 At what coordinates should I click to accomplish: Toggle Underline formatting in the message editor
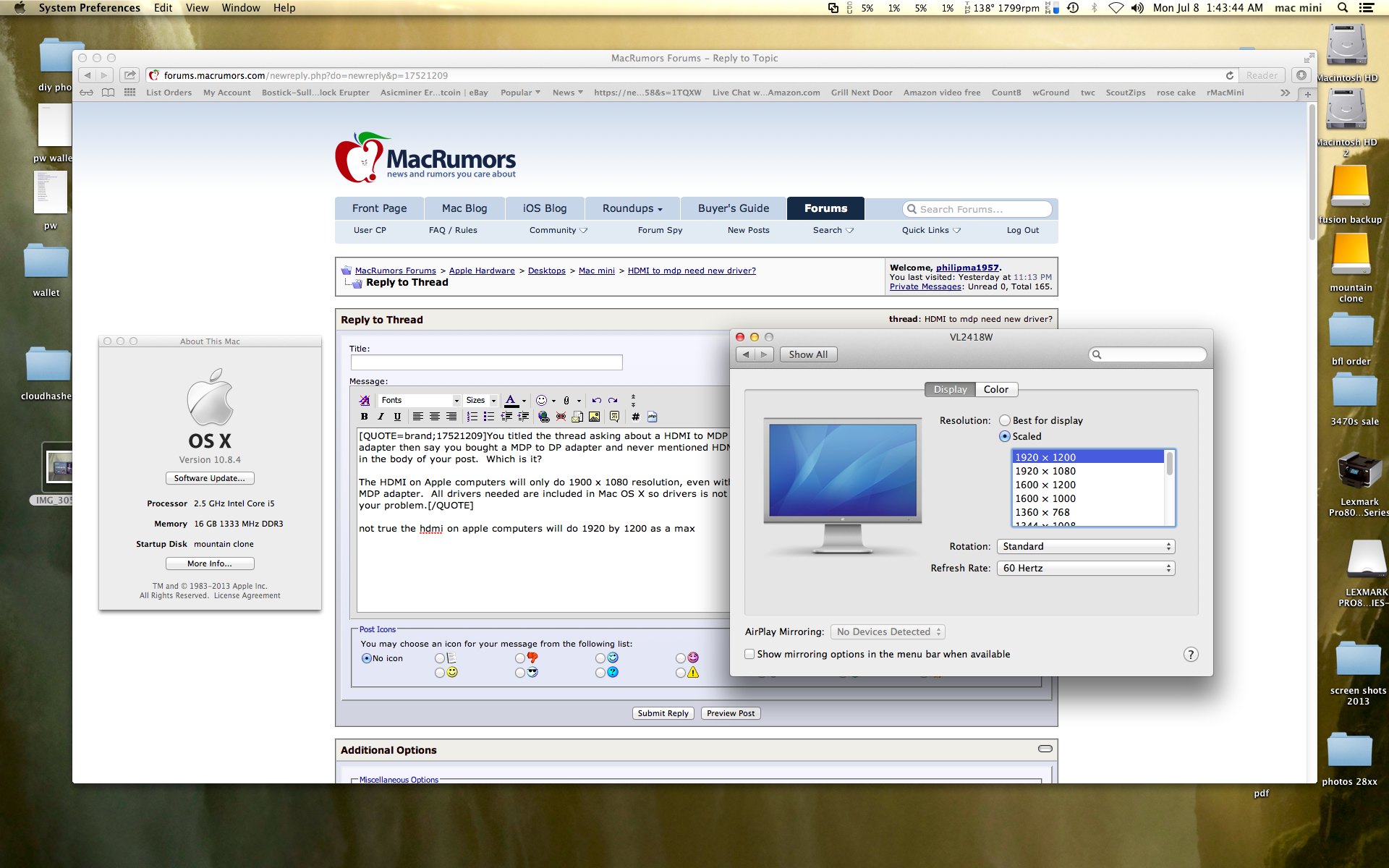pos(397,417)
